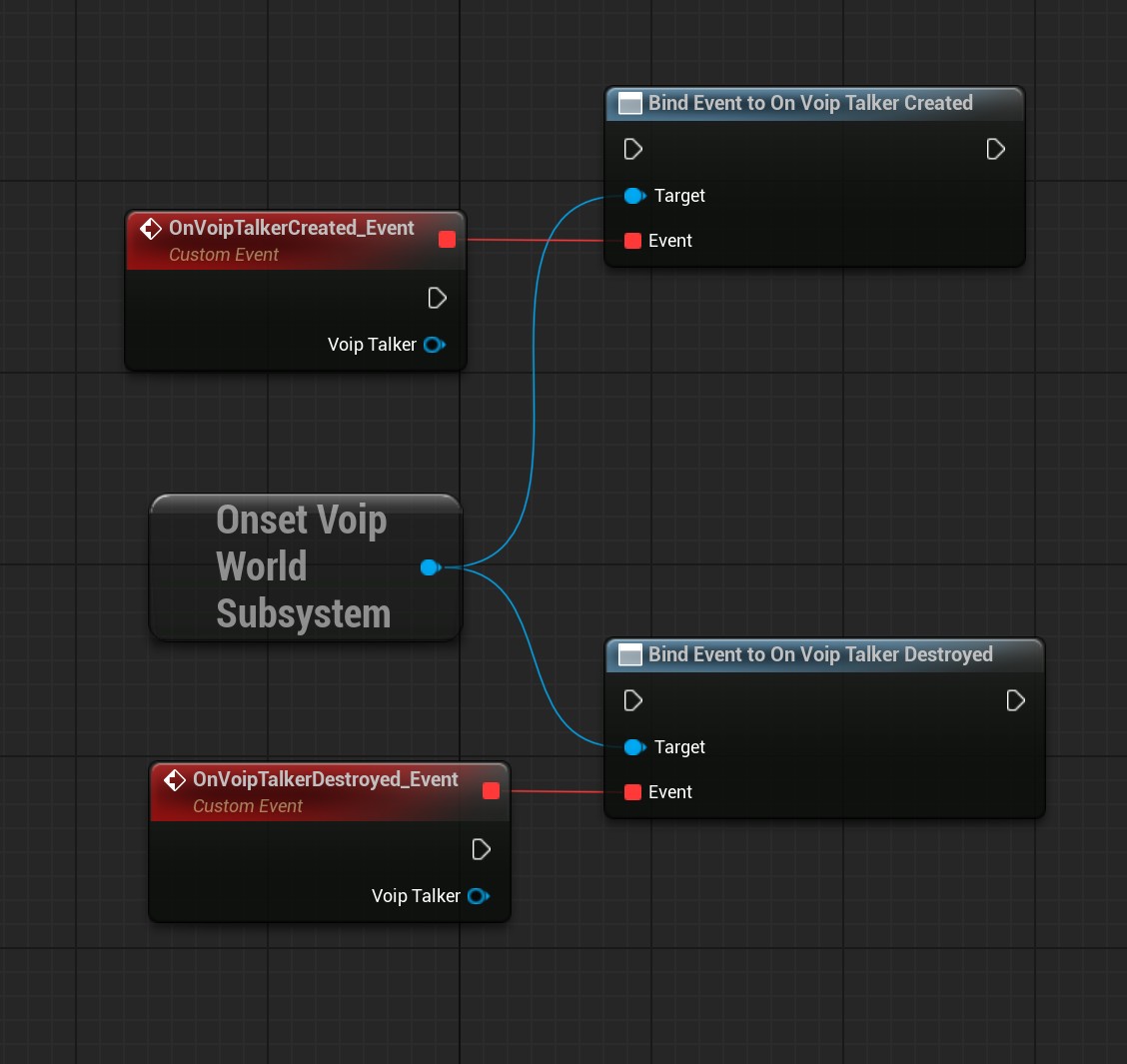Click the red delegate pin on OnVoipTalkerDestroyed_Event
This screenshot has height=1064, width=1127.
(491, 791)
